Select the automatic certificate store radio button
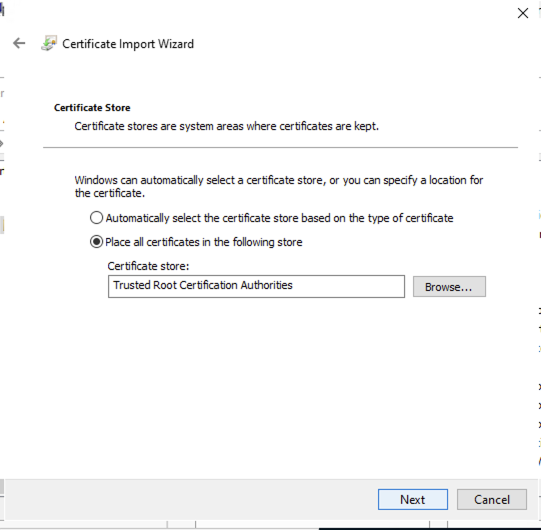Image resolution: width=541 pixels, height=530 pixels. point(96,218)
